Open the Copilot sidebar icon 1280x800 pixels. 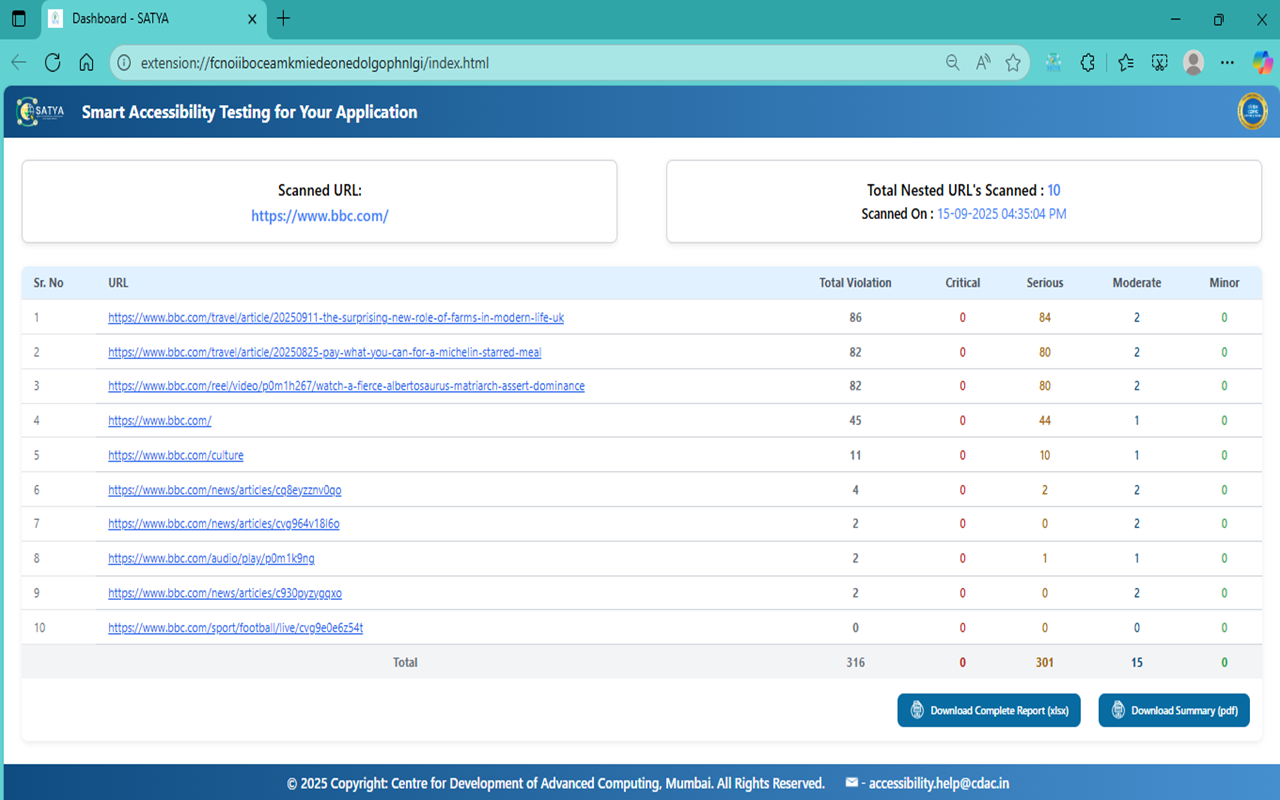click(x=1262, y=63)
